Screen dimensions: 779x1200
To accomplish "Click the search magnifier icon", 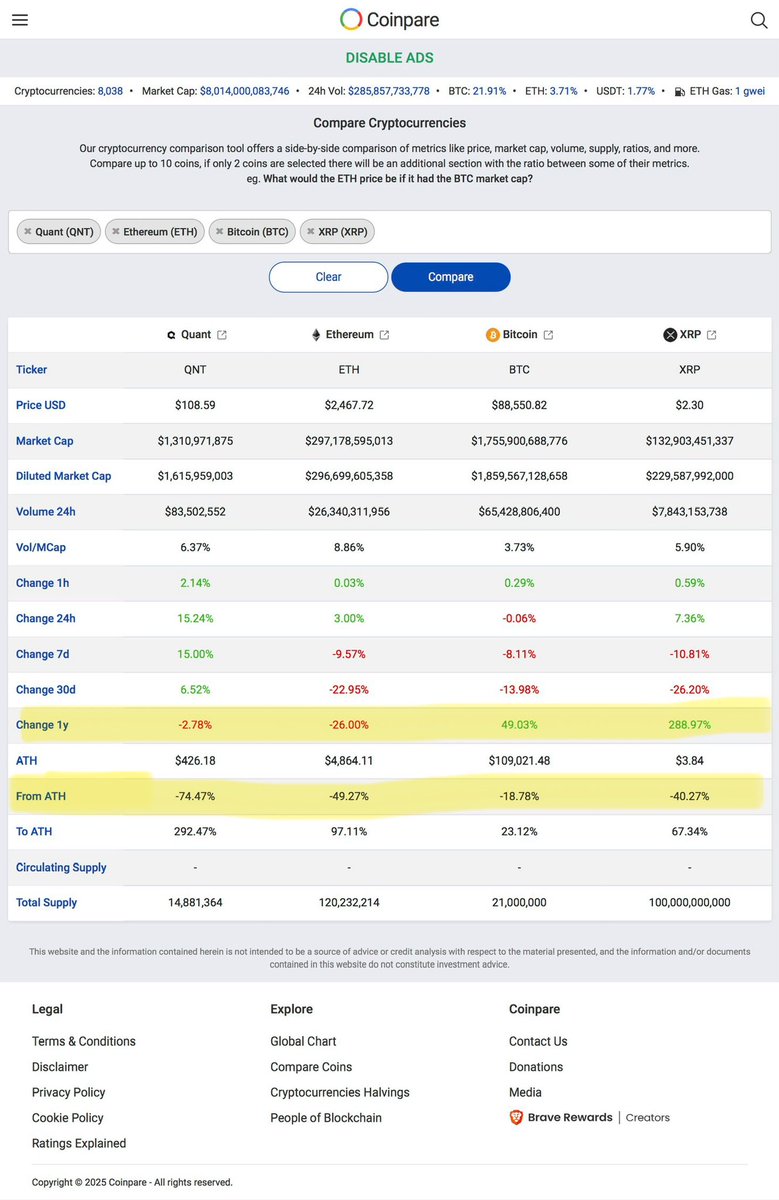I will pyautogui.click(x=759, y=20).
